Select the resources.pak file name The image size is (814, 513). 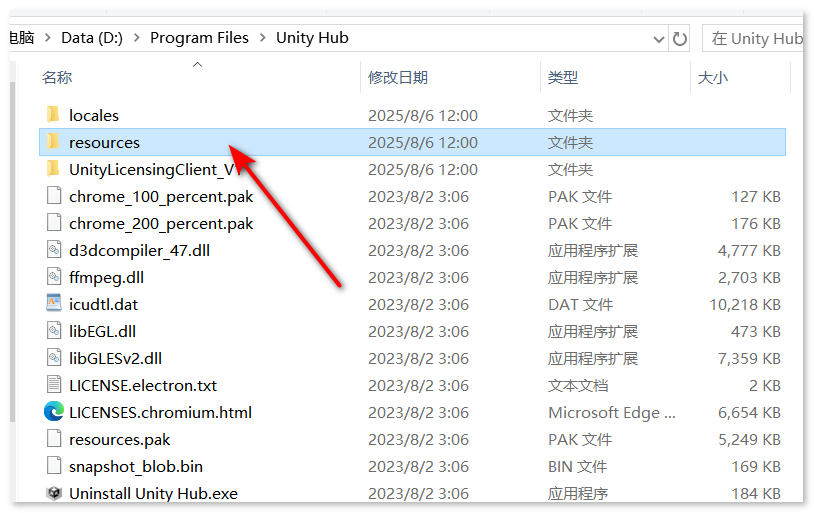(x=119, y=440)
